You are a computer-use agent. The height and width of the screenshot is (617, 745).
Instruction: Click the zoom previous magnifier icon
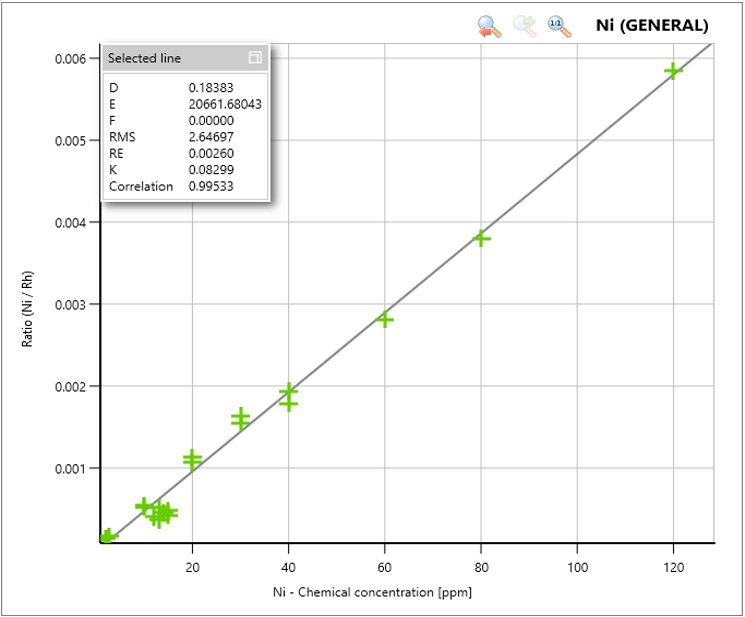coord(489,27)
